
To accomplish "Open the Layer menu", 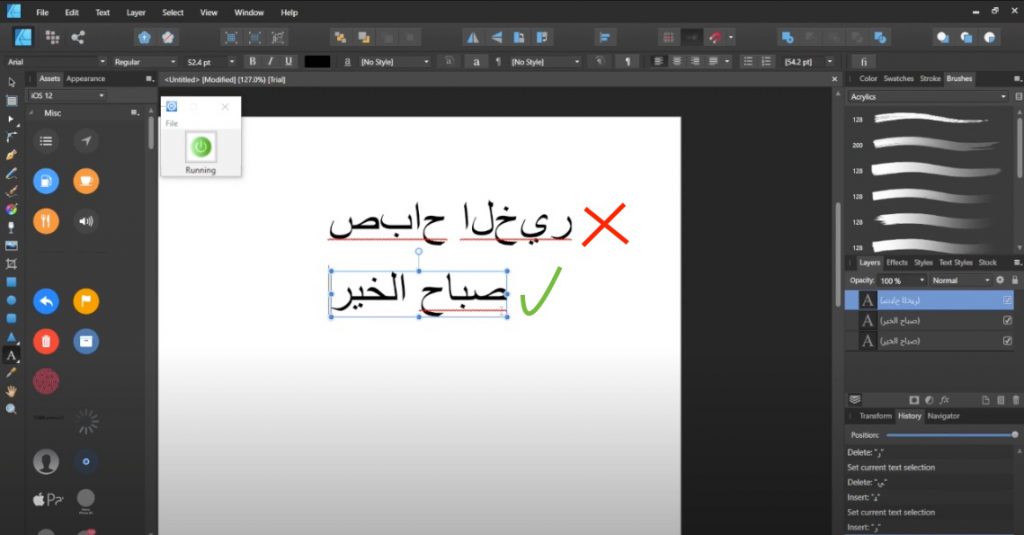I will pos(136,12).
